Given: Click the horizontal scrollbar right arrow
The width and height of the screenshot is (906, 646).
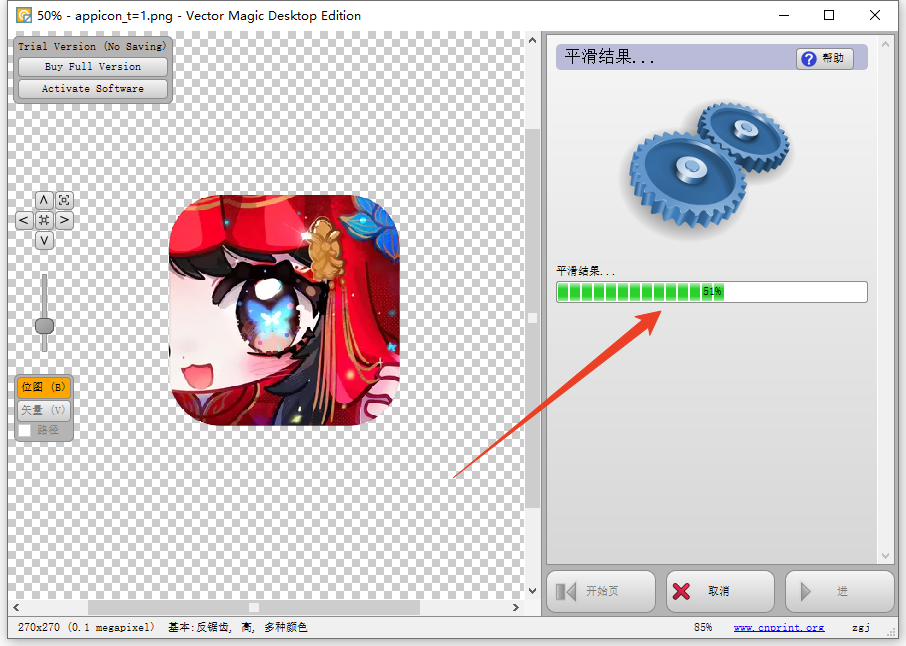Looking at the screenshot, I should click(516, 607).
